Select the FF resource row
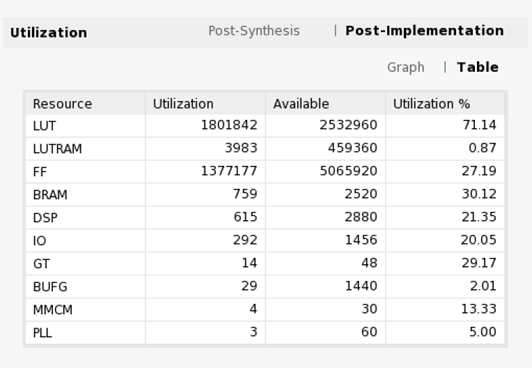The width and height of the screenshot is (532, 368). tap(265, 172)
